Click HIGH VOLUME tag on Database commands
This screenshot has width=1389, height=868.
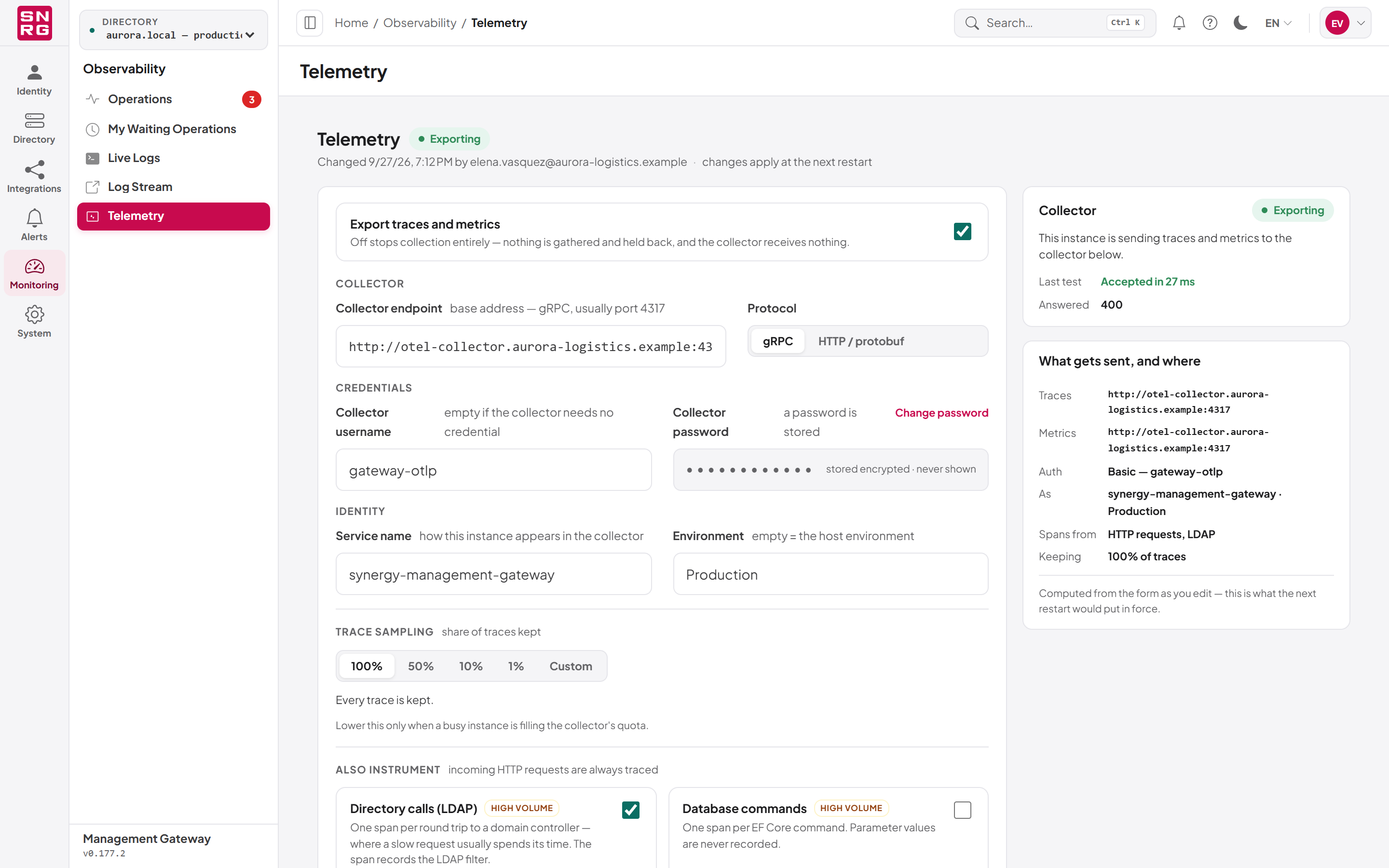pos(851,808)
